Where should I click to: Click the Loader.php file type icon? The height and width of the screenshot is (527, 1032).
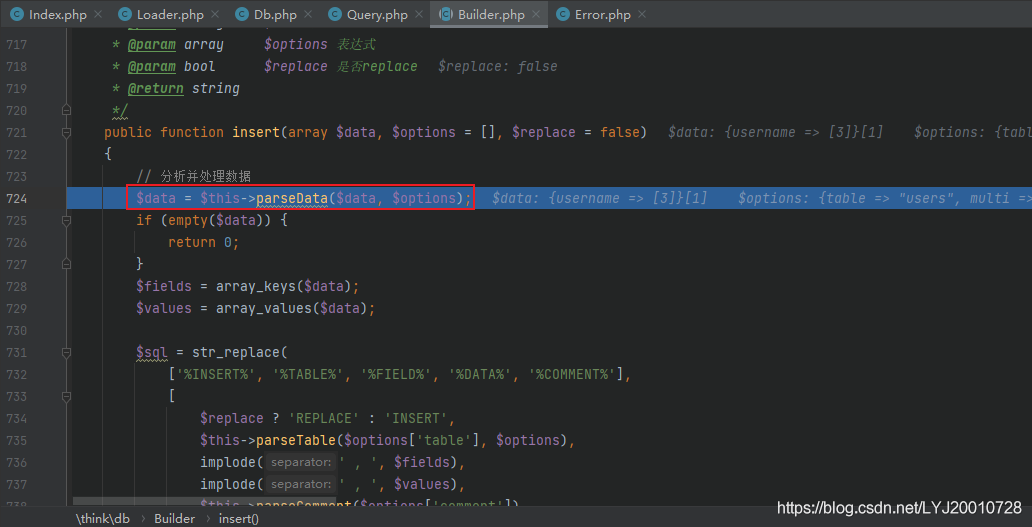tap(124, 14)
